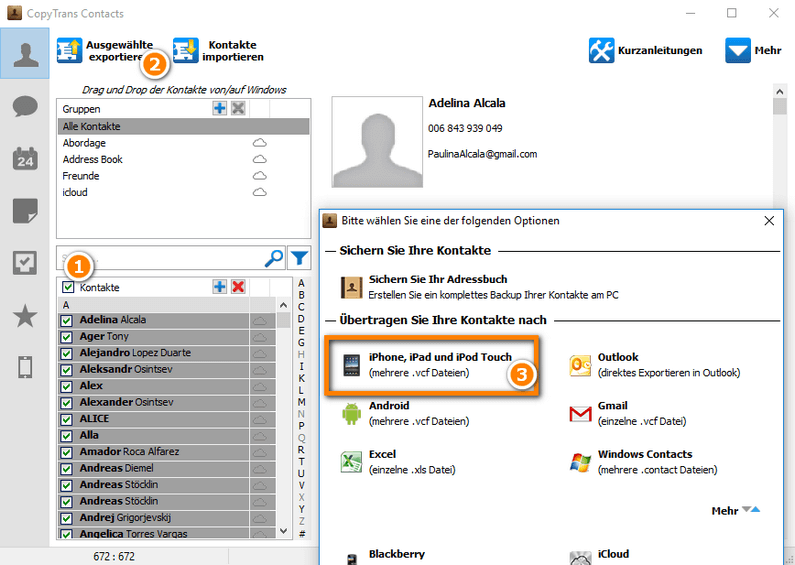The height and width of the screenshot is (565, 795).
Task: Open the contact filter funnel
Action: 299,258
